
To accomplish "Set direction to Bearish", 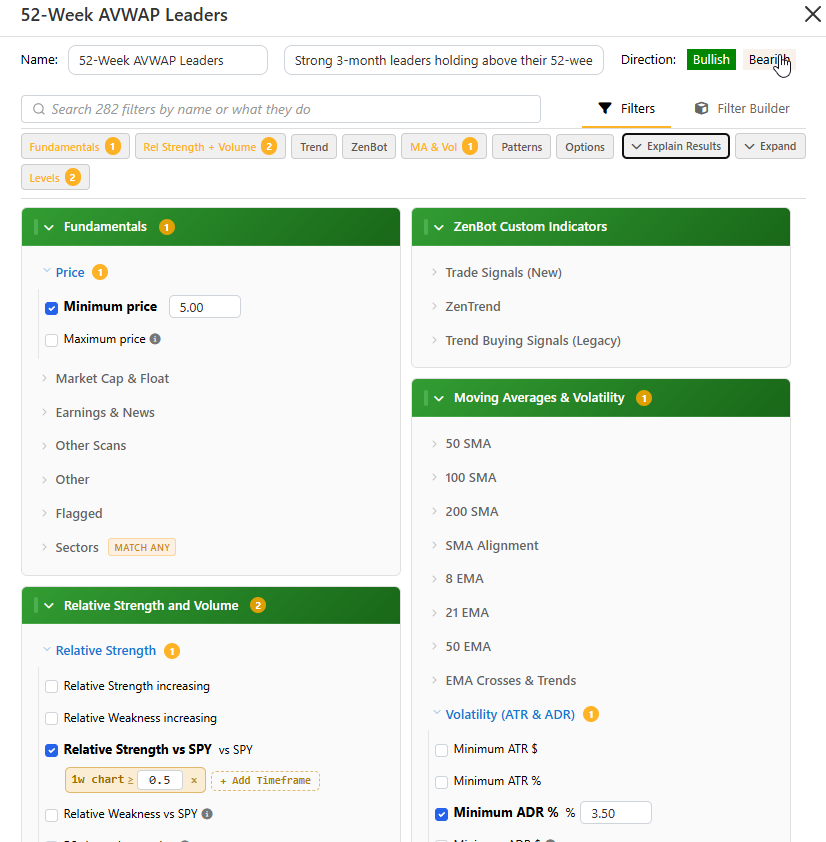I will pos(769,60).
